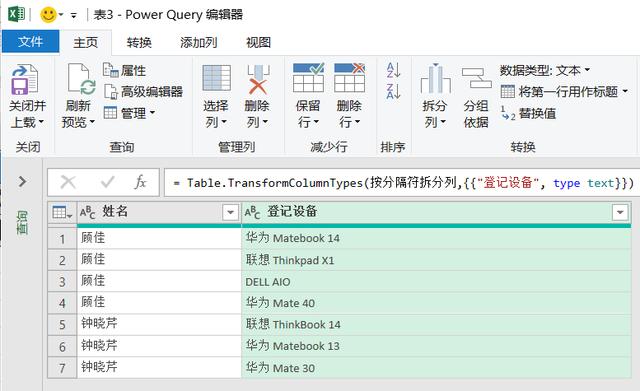Open the 高级编辑器
The image size is (640, 391).
pos(143,91)
